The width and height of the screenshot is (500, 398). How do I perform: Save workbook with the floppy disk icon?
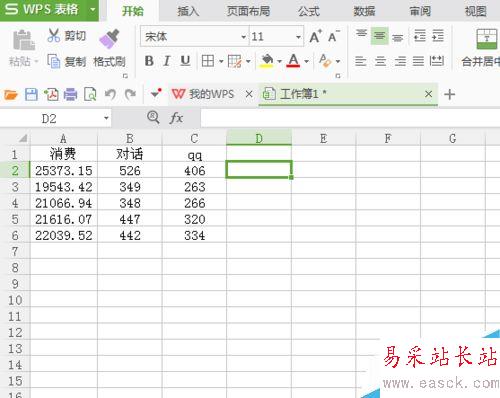pos(31,95)
